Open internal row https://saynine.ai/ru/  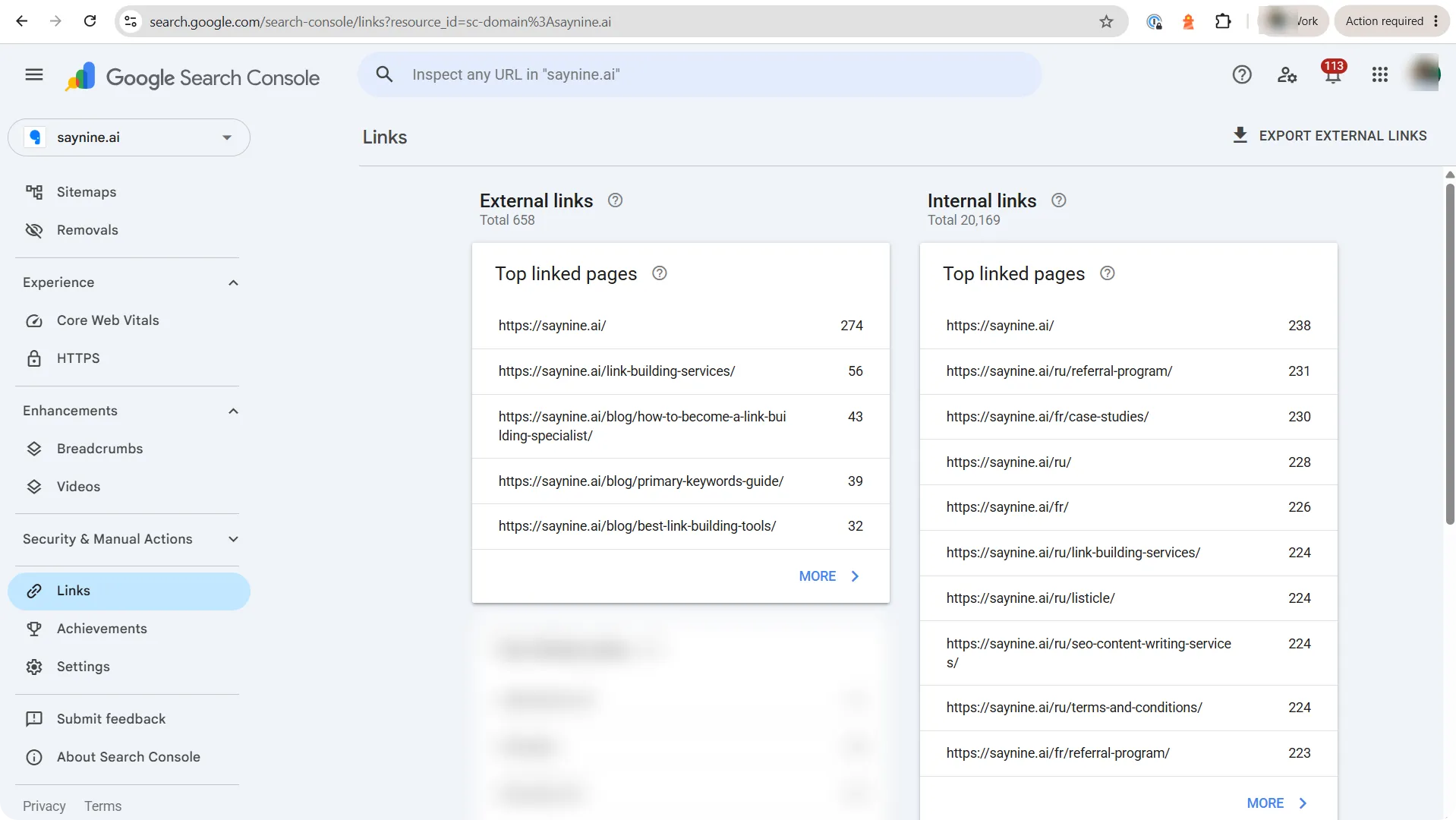tap(1129, 462)
